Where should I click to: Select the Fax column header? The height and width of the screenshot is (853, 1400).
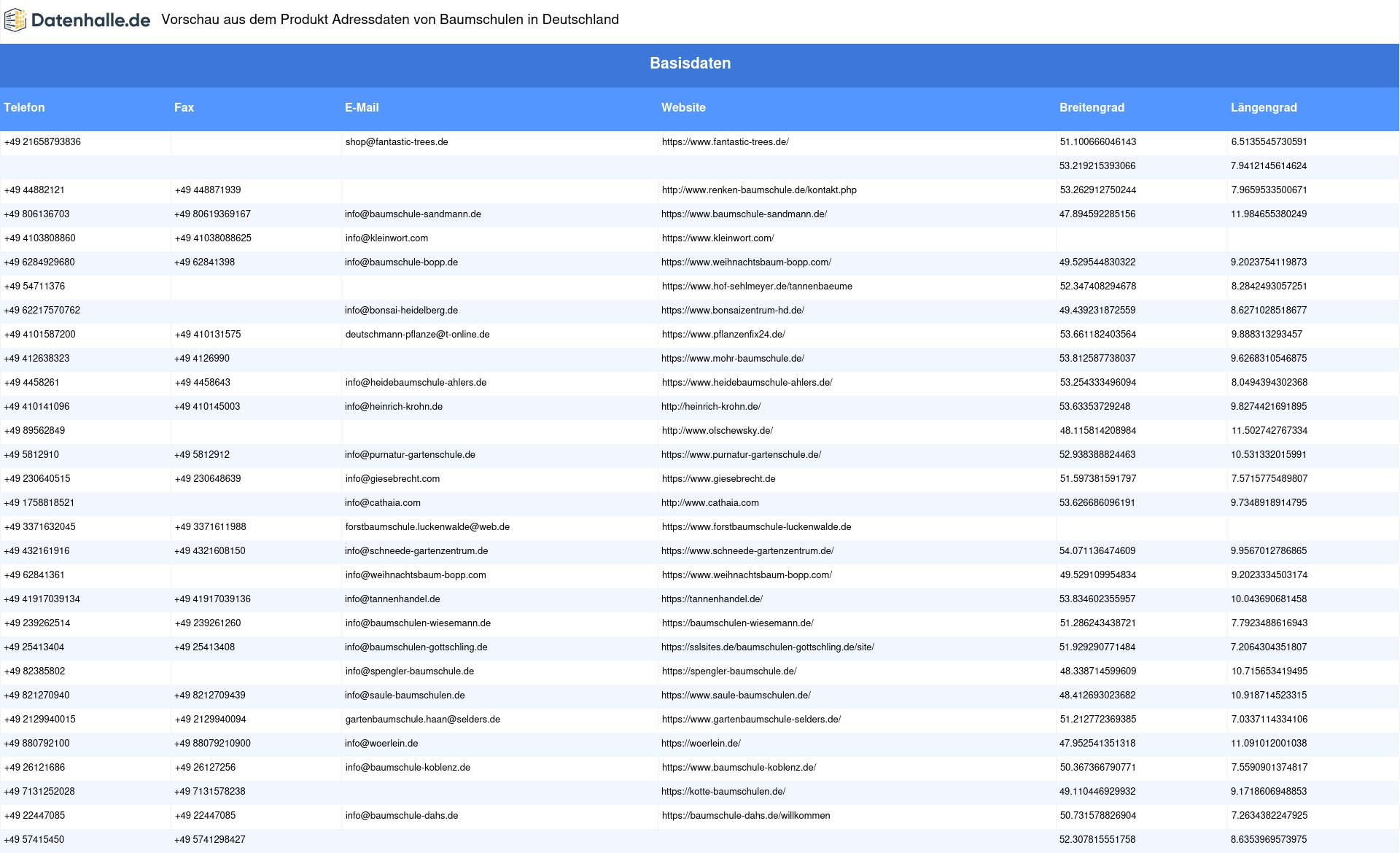coord(184,108)
